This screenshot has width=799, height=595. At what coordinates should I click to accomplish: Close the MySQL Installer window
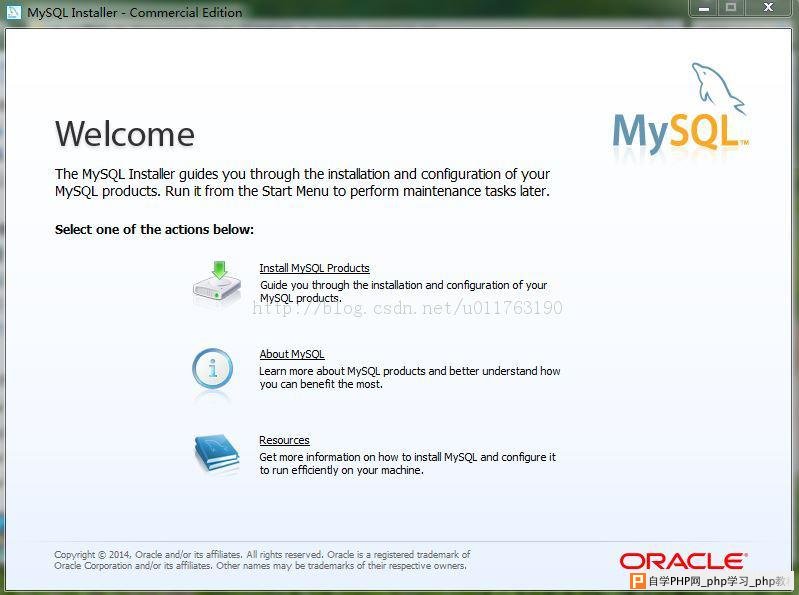click(x=768, y=8)
